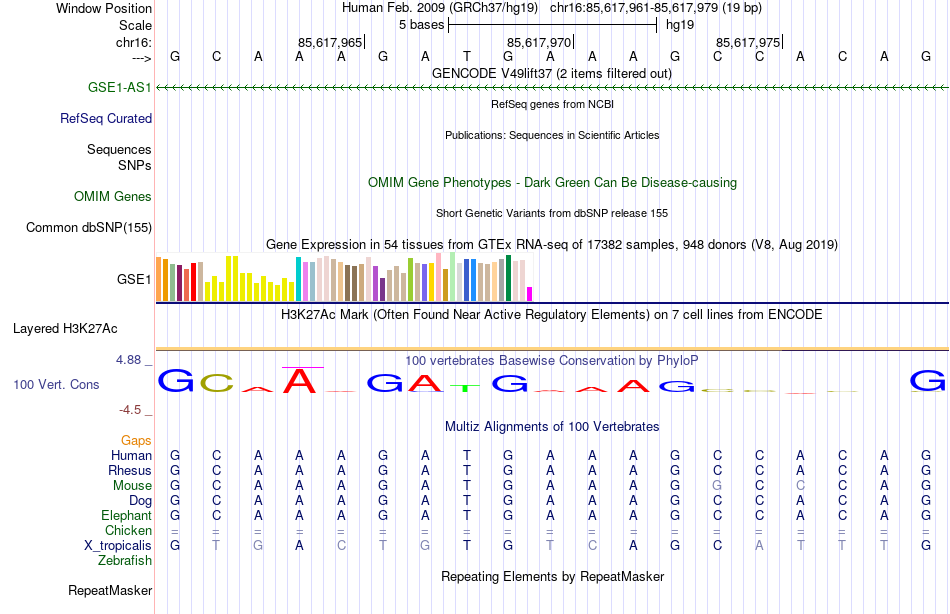This screenshot has width=950, height=614.
Task: Open Repeating Elements by RepeatMasker title
Action: (552, 576)
